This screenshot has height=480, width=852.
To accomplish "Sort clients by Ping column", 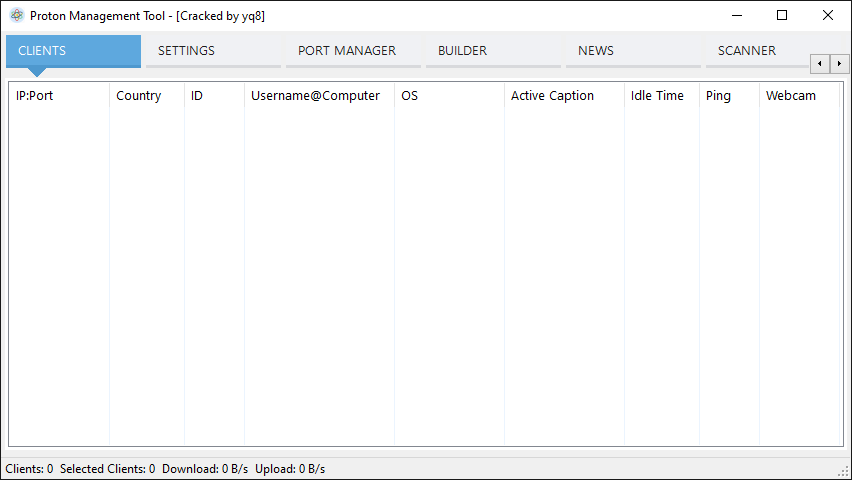I will coord(718,96).
